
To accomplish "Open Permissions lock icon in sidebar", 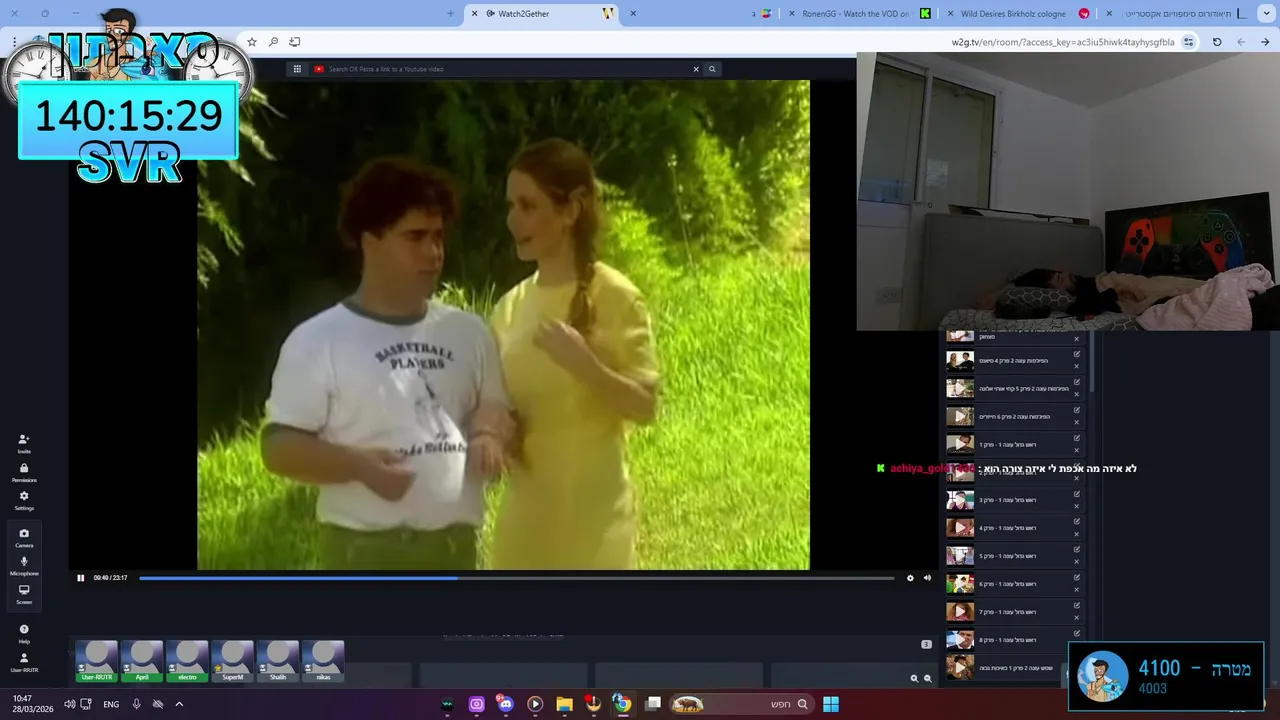I will [x=24, y=472].
